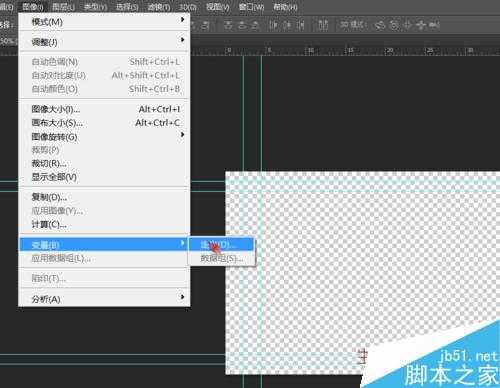
Task: Select the highlighted 变量(B) menu item
Action: point(104,245)
